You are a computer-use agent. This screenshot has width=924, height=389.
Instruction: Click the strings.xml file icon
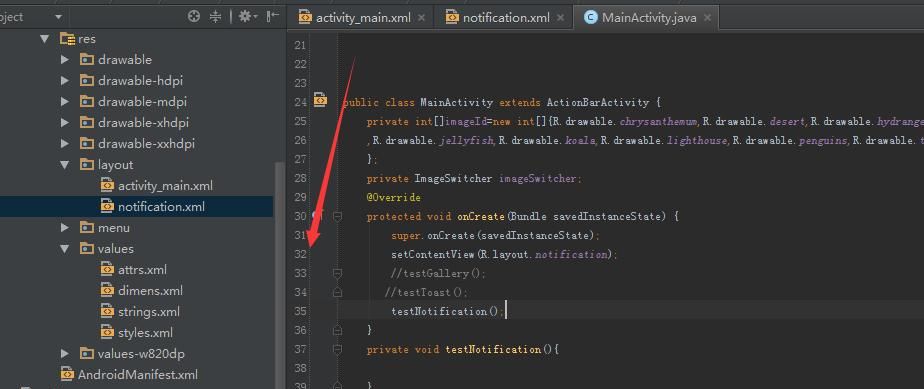[x=107, y=312]
